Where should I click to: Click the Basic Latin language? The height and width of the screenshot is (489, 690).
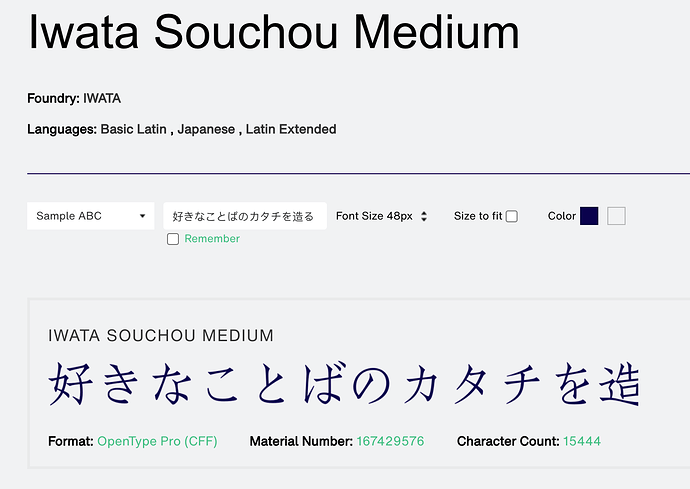[134, 129]
